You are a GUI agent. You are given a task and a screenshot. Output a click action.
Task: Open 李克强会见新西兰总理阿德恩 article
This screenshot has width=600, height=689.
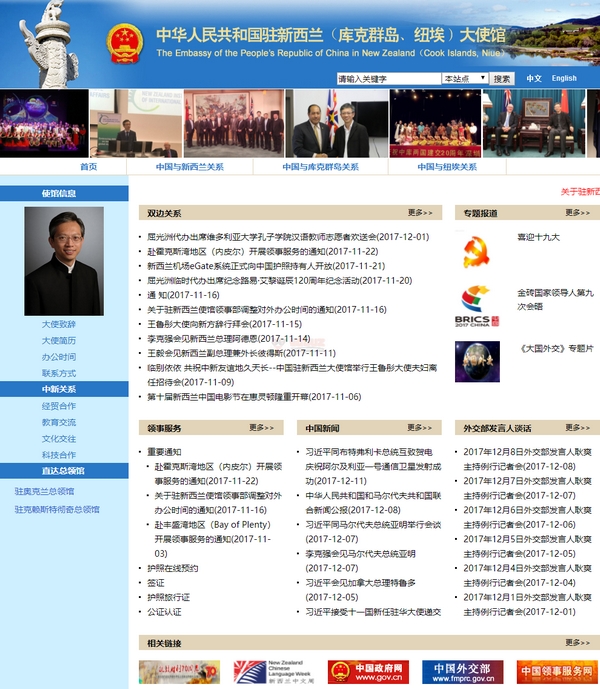point(229,339)
